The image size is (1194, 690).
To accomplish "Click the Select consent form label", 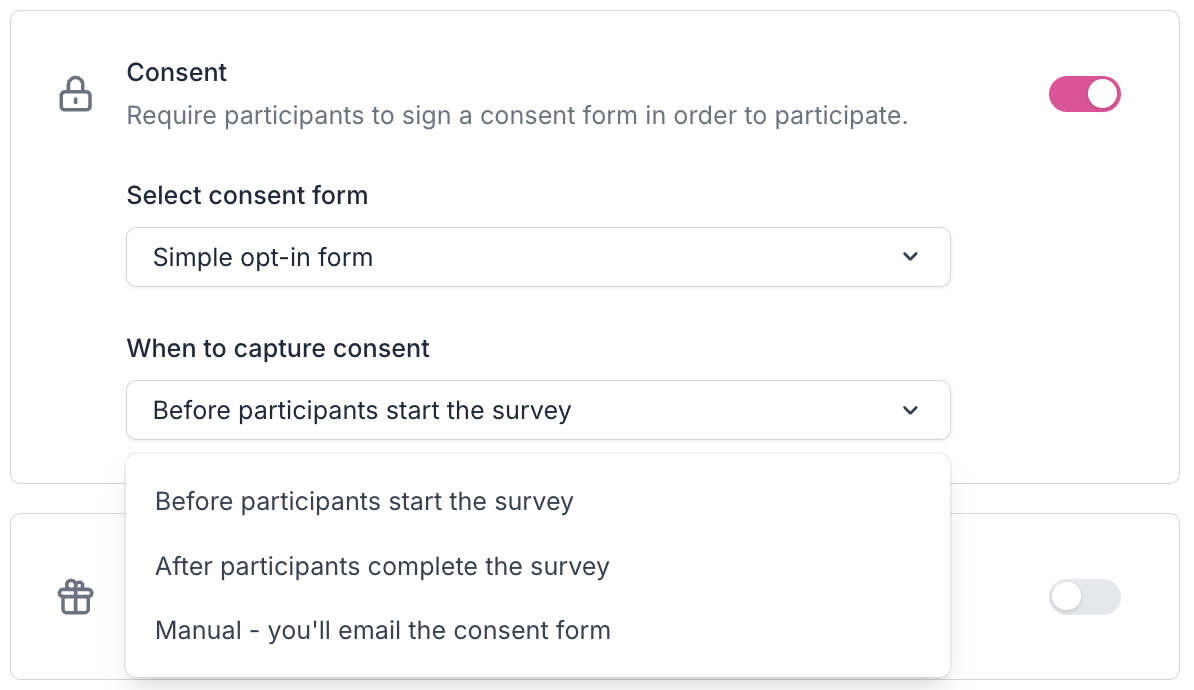I will 247,195.
